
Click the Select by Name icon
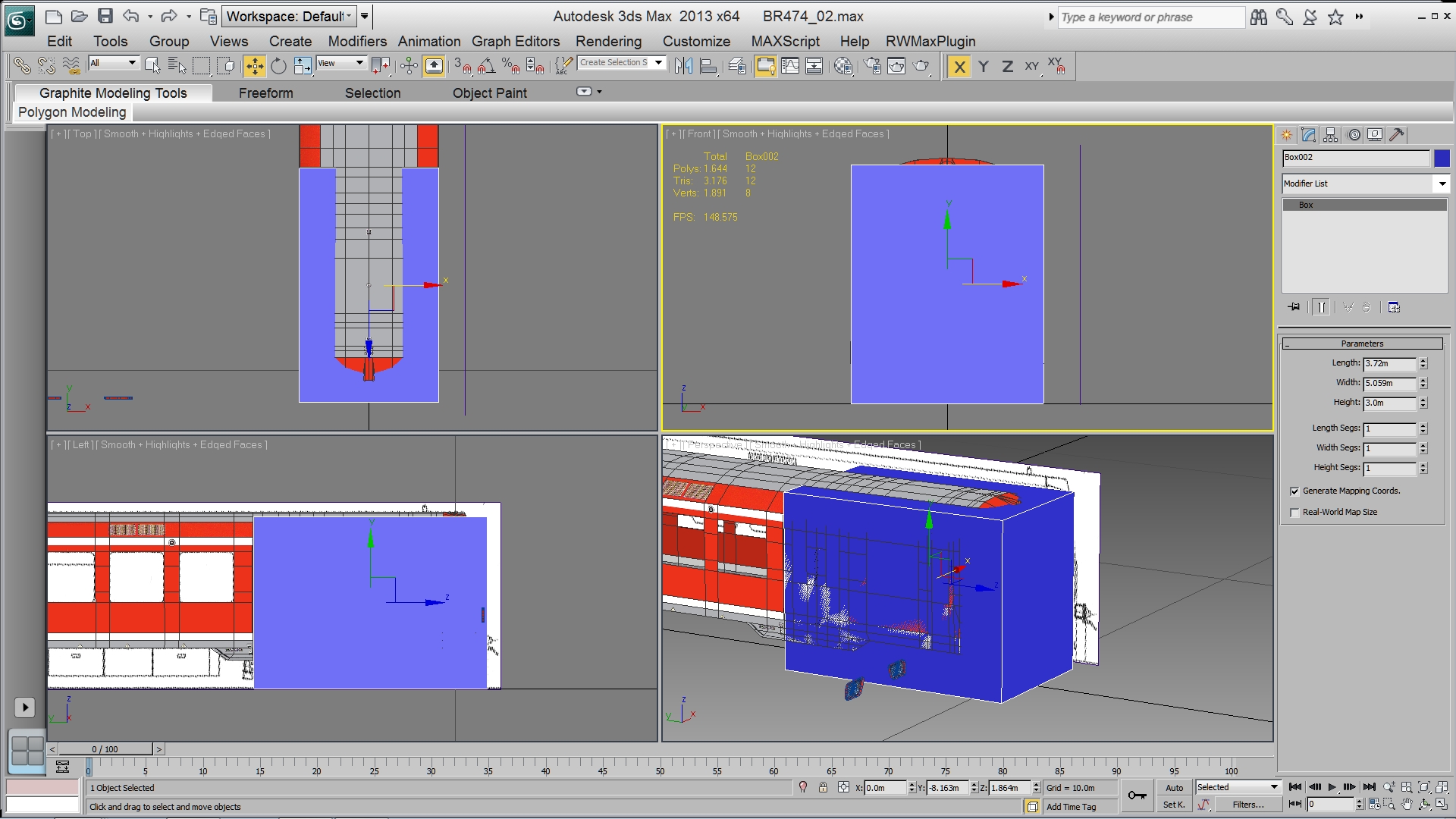click(x=177, y=67)
